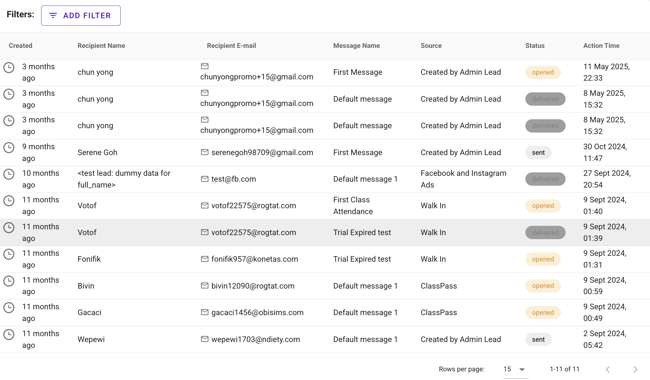Click the envelope icon beside gacaci1456@obisims.com

[x=204, y=312]
